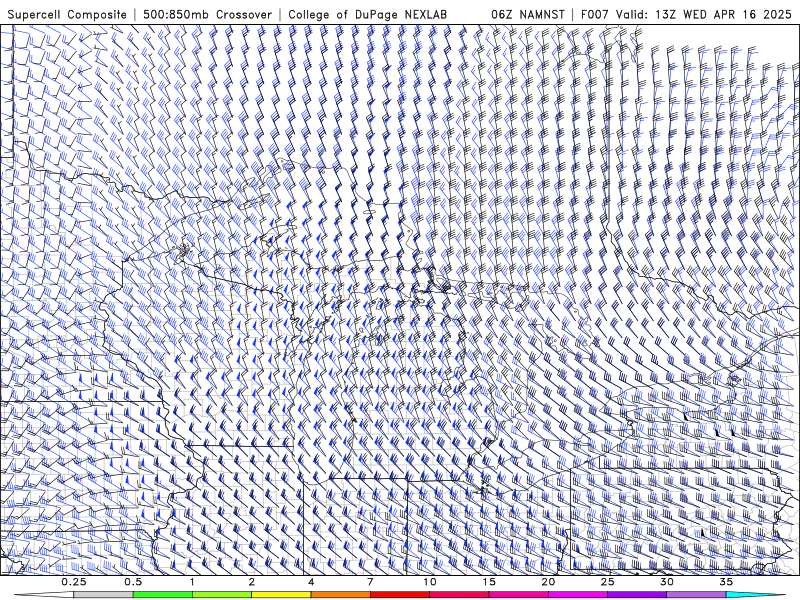Select the orange 4–7 color bar segment

340,594
